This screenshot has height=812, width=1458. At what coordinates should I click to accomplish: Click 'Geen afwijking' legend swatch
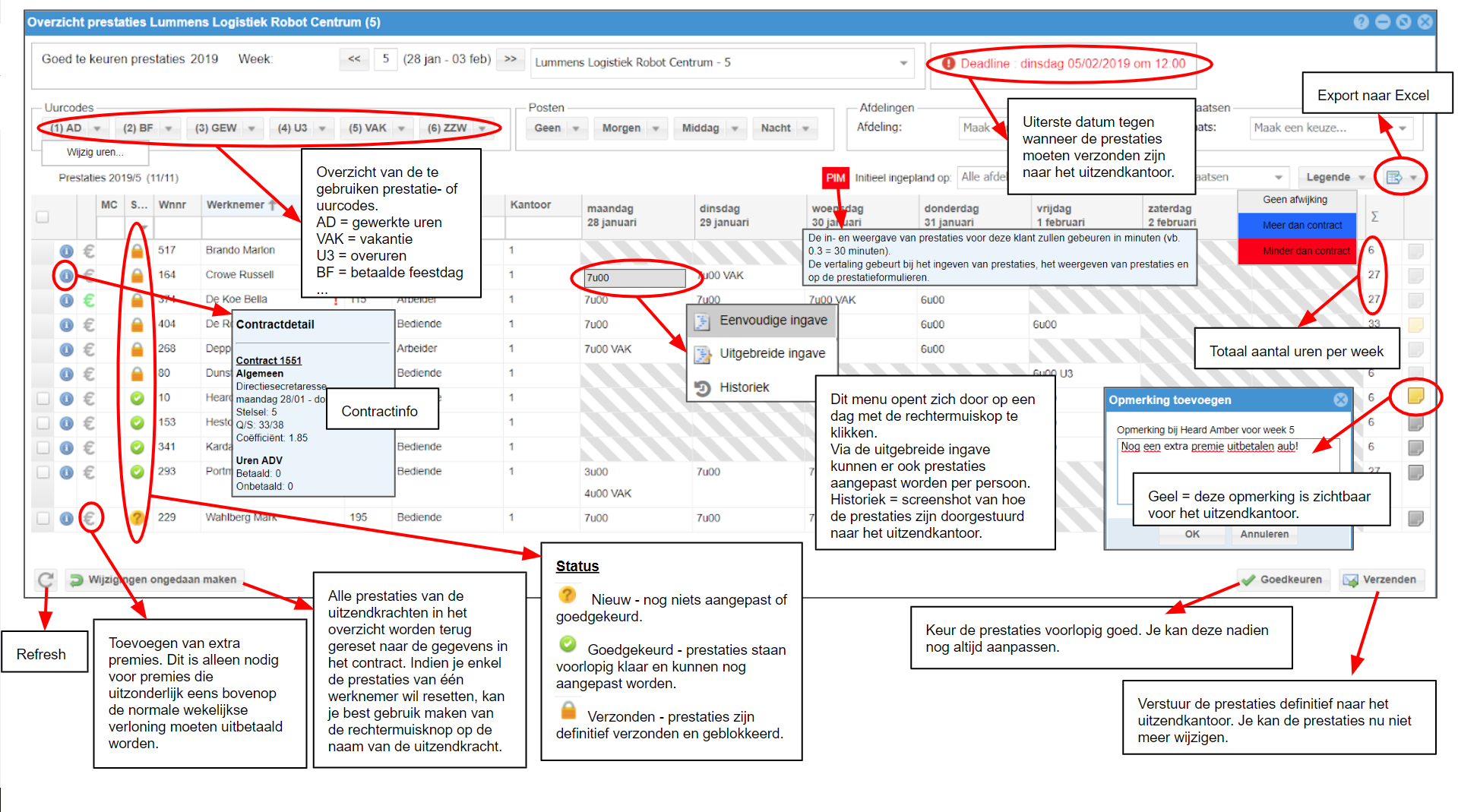pos(1297,201)
